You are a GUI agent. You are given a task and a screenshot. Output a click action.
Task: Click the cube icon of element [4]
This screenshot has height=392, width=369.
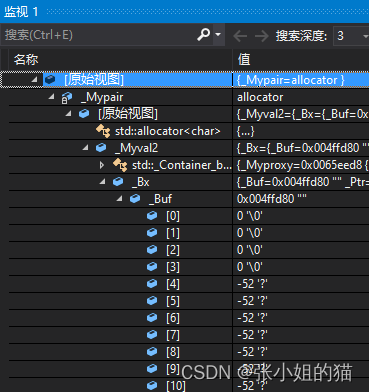[152, 283]
